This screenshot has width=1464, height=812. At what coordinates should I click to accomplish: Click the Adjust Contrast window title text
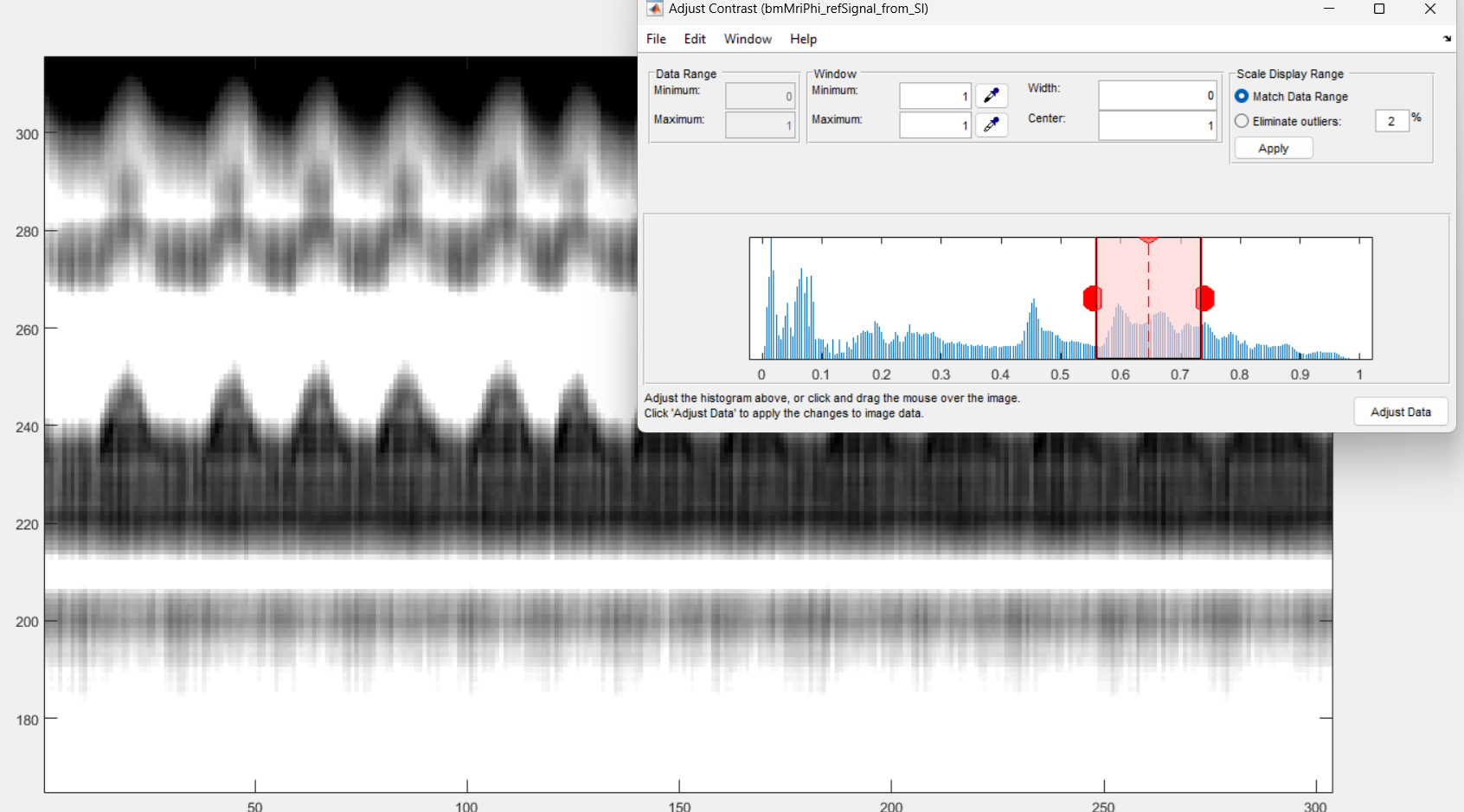(x=799, y=9)
